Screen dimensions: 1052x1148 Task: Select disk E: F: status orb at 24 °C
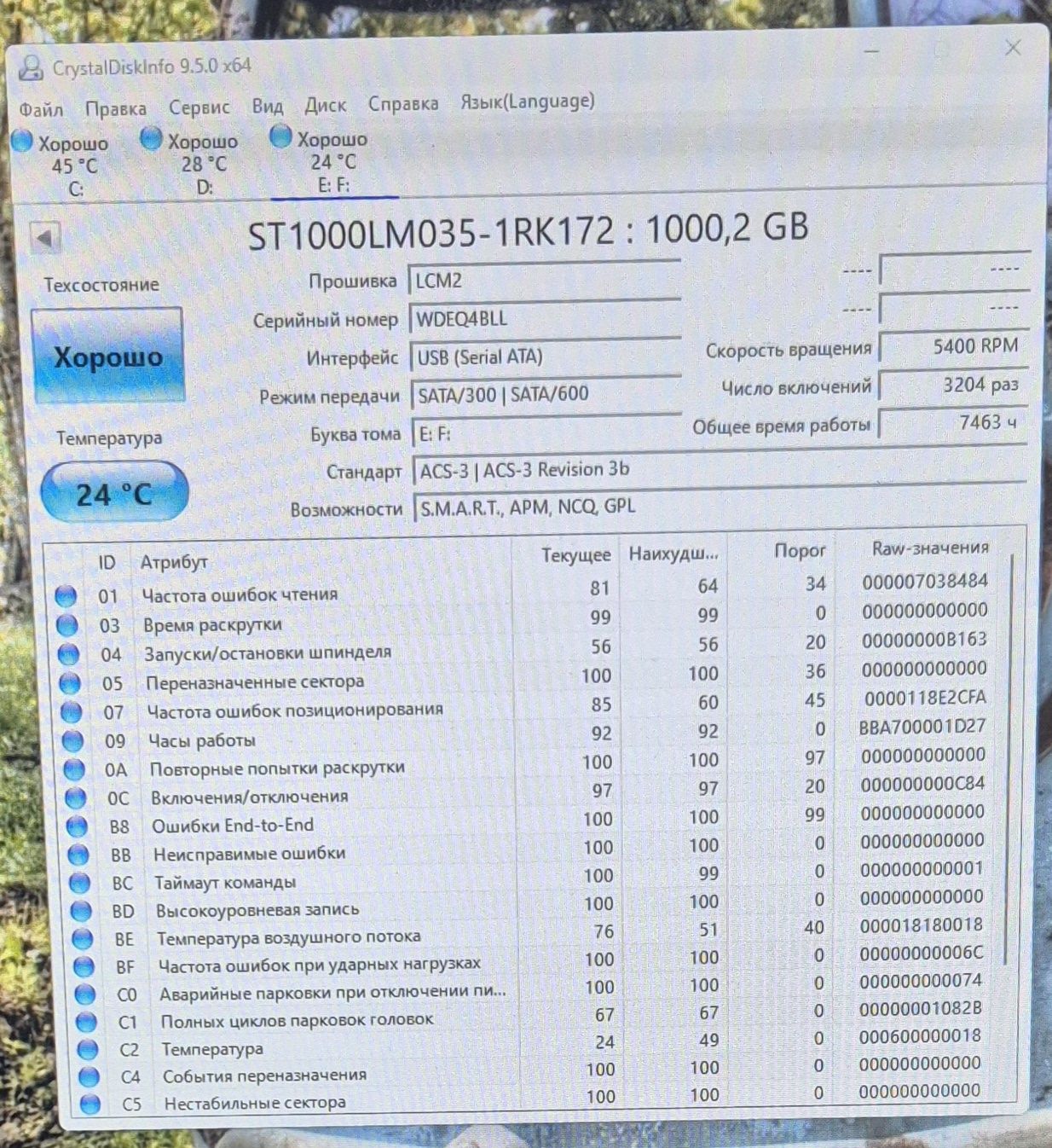click(280, 136)
